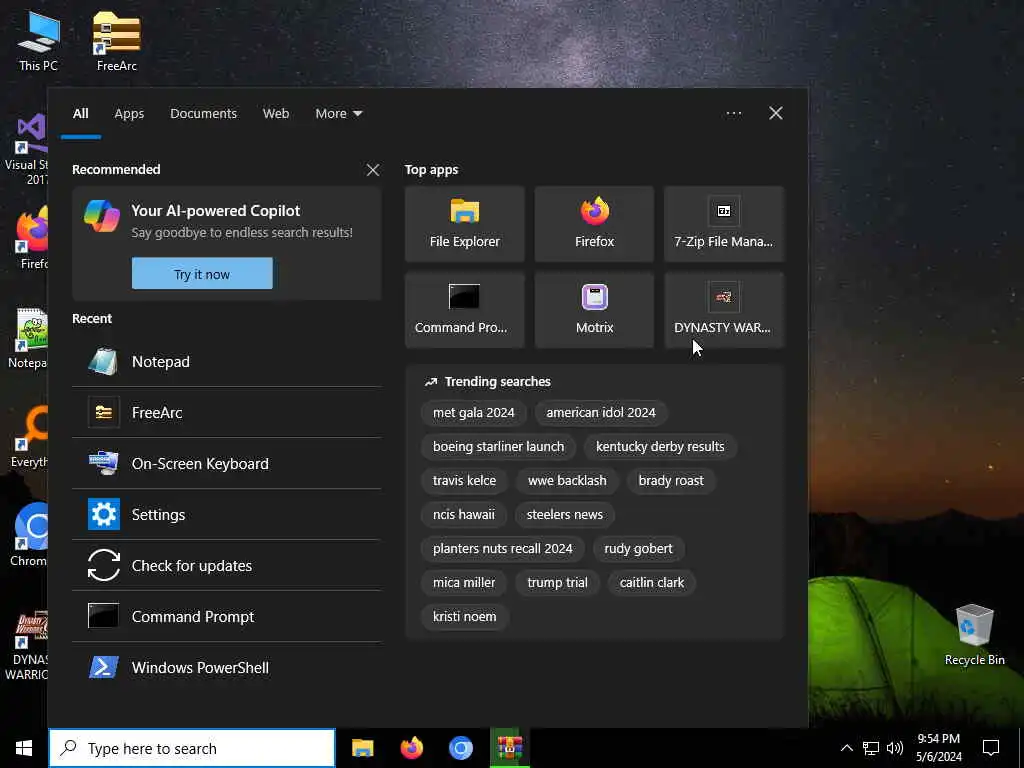Open the notification center icon

[991, 748]
